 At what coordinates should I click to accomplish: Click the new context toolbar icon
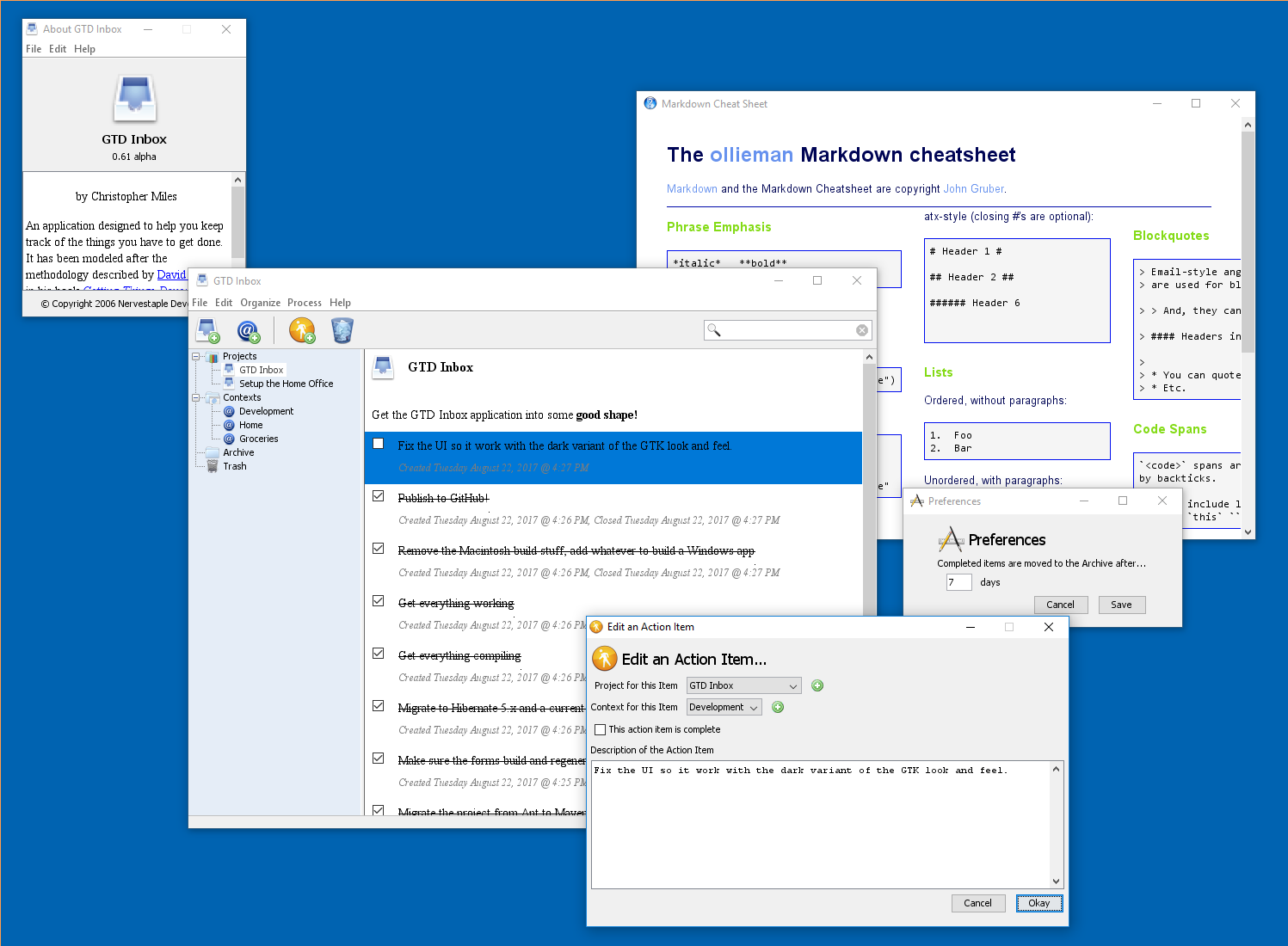(x=249, y=330)
